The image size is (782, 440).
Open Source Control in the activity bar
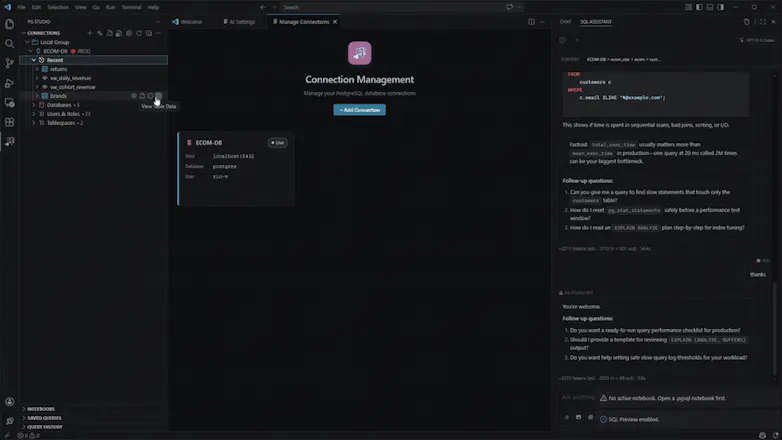(9, 63)
